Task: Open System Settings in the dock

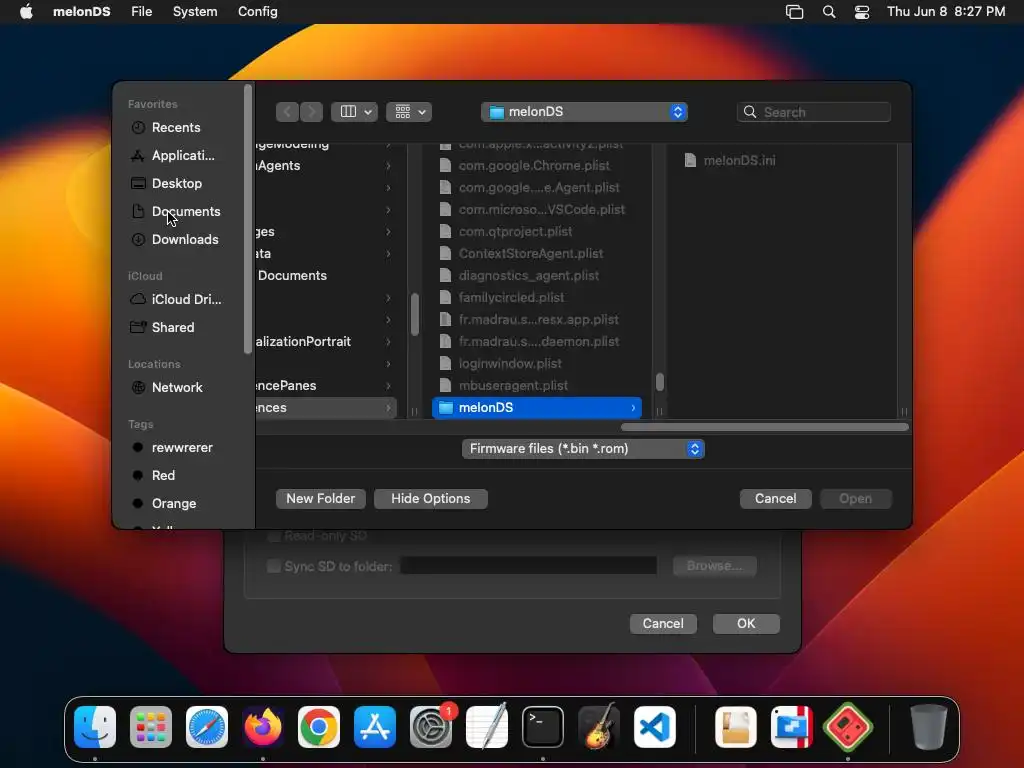Action: click(431, 727)
